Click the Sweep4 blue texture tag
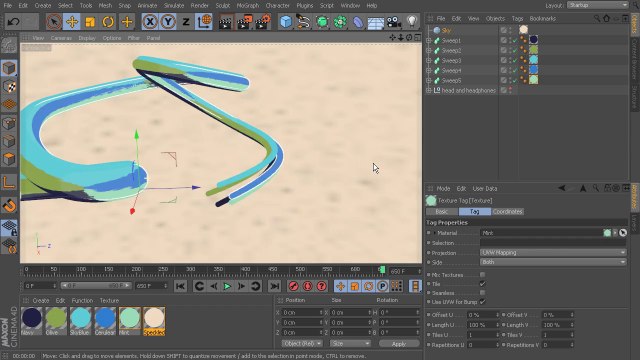Image resolution: width=640 pixels, height=360 pixels. (533, 70)
